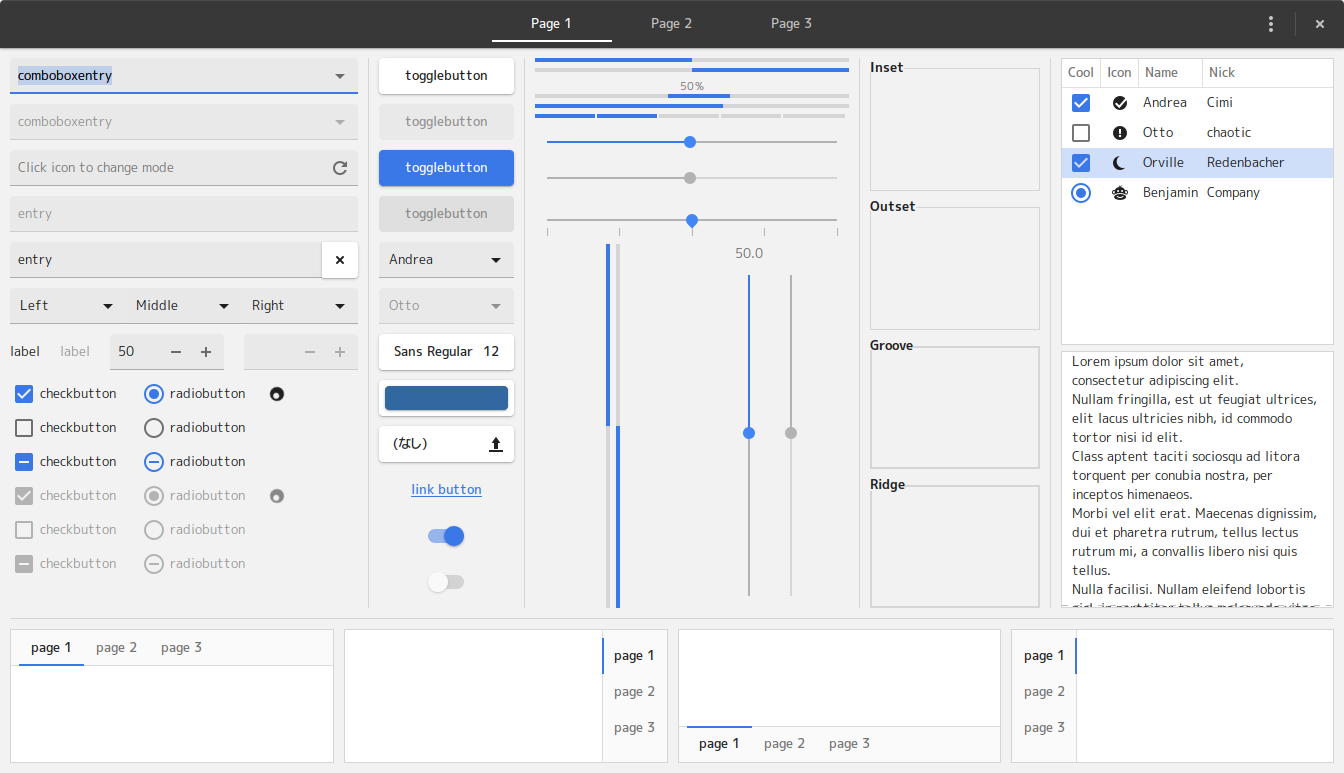Sort by Icon column header
Viewport: 1344px width, 773px height.
(1120, 73)
